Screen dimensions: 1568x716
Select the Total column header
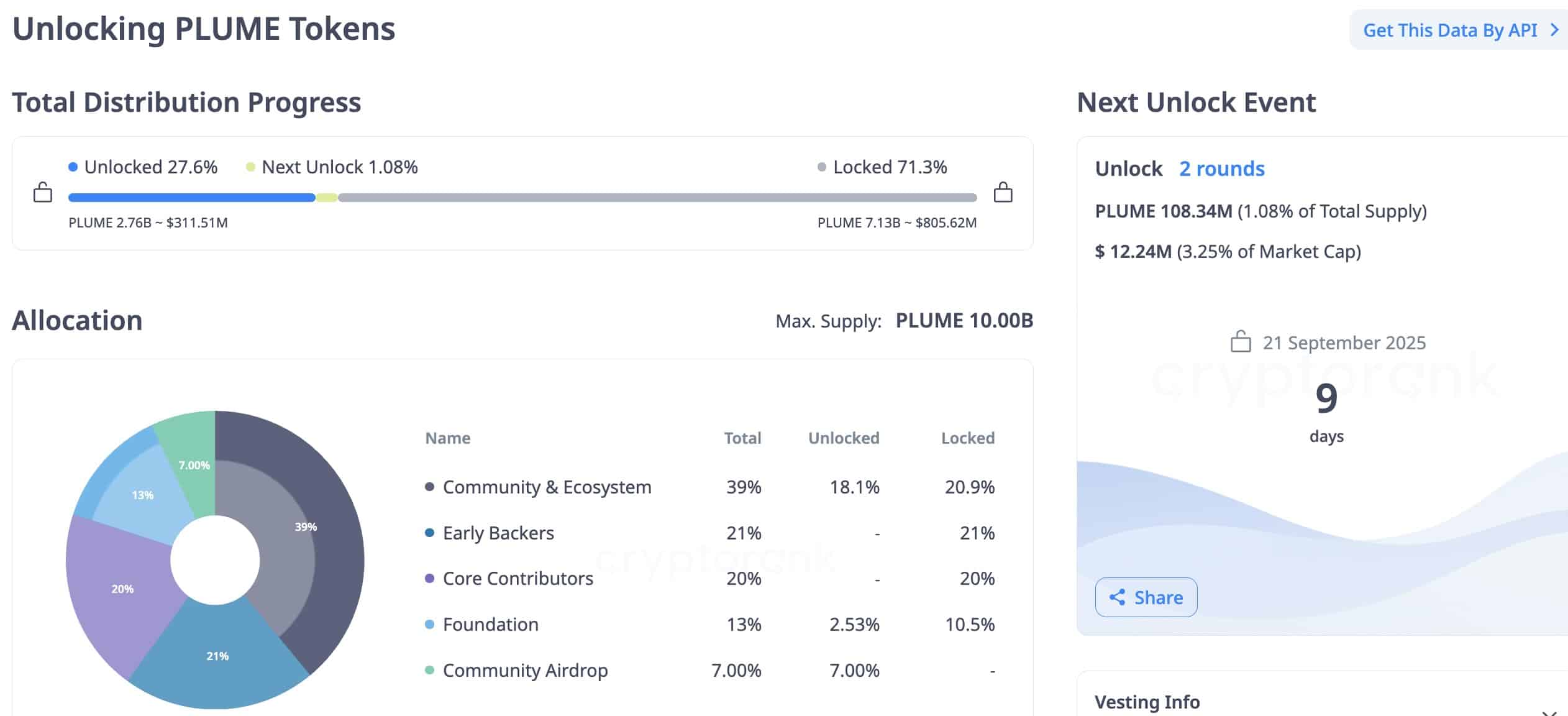(743, 438)
